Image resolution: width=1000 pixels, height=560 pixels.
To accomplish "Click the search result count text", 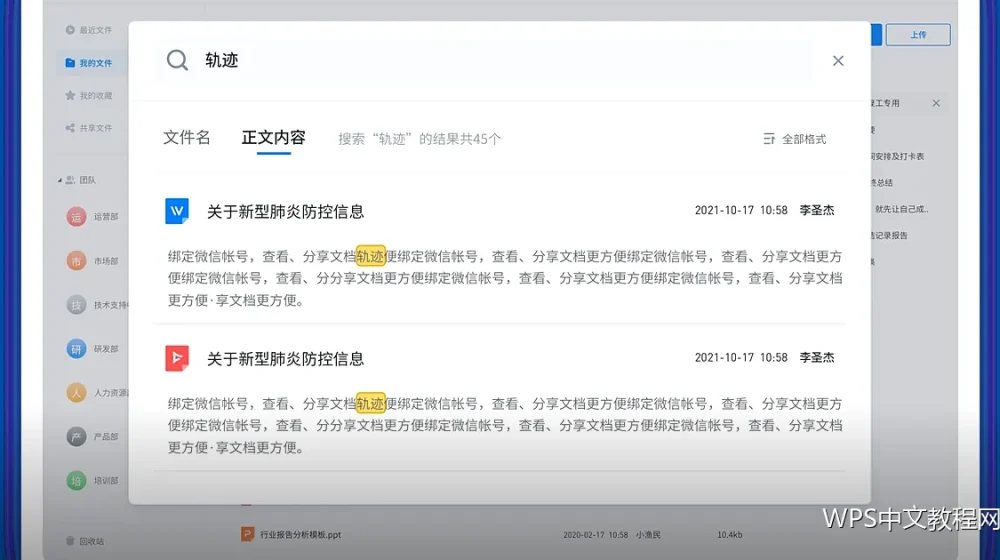I will pos(420,139).
